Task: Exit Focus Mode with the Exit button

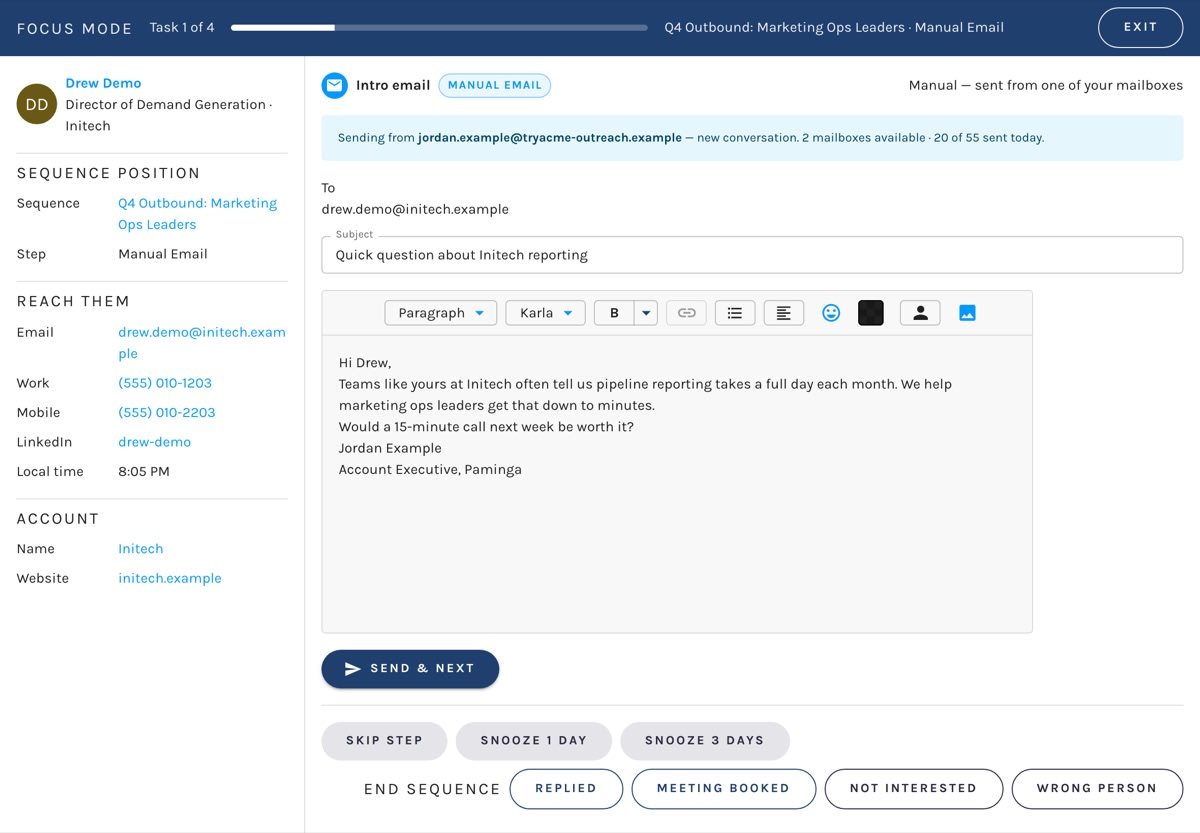Action: tap(1140, 28)
